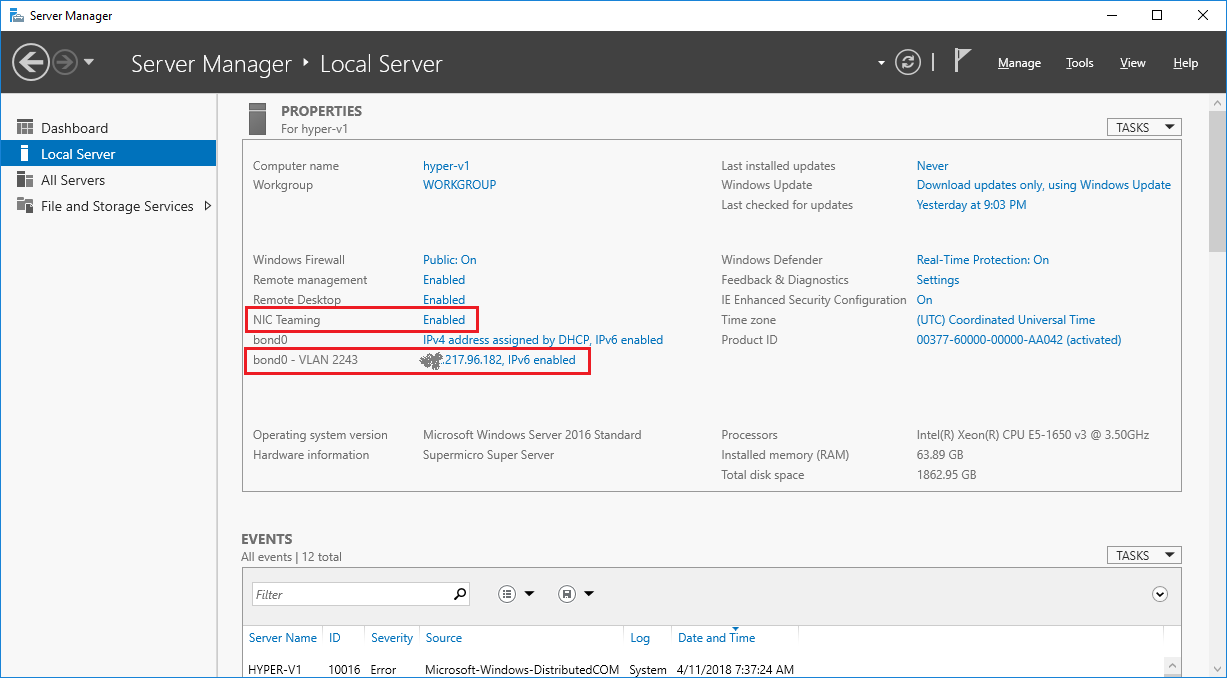Click IE Enhanced Security Configuration On link

point(925,300)
